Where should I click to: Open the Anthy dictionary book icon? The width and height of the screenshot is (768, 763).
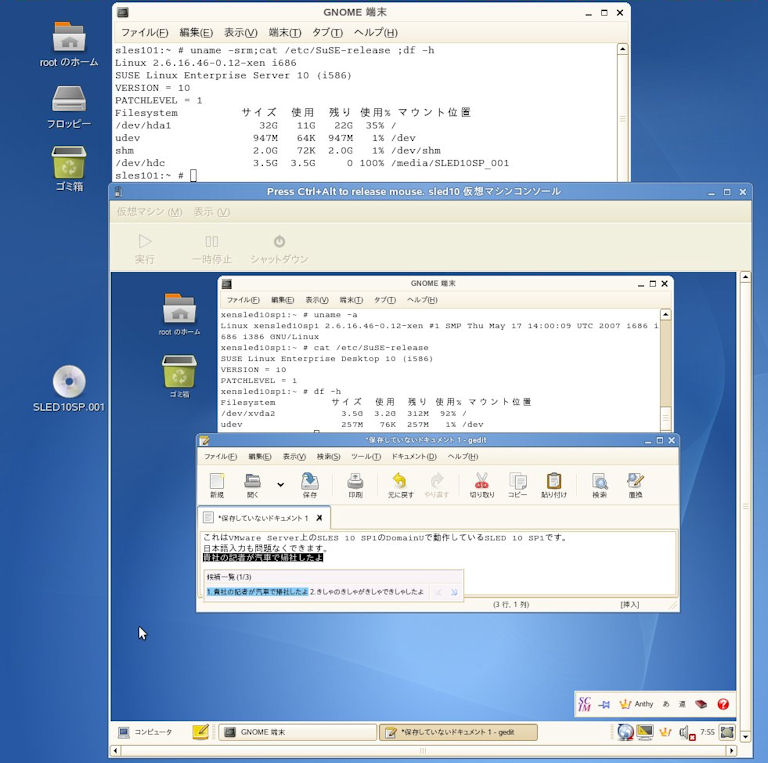click(701, 704)
